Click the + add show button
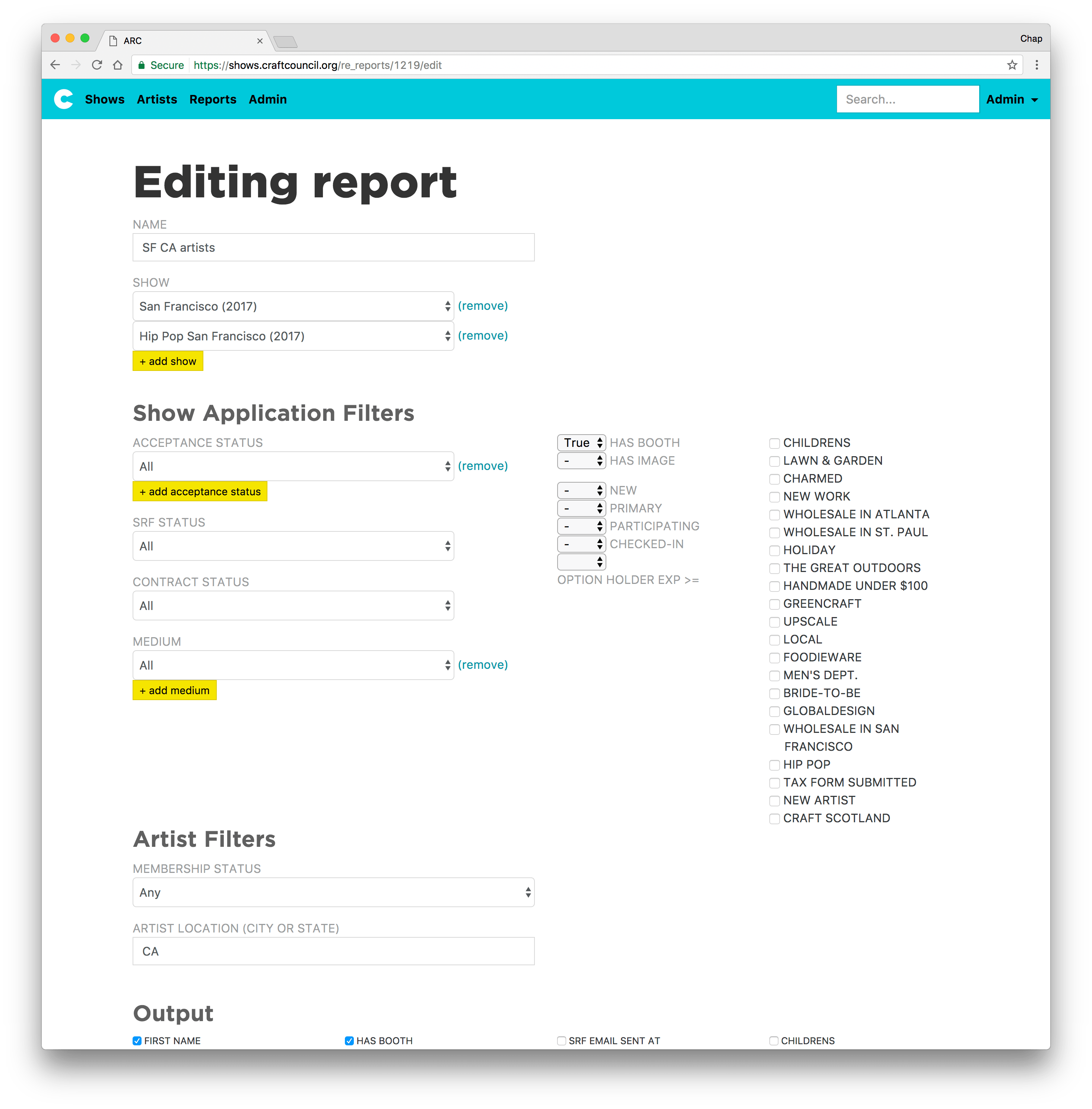Viewport: 1092px width, 1109px height. 168,361
